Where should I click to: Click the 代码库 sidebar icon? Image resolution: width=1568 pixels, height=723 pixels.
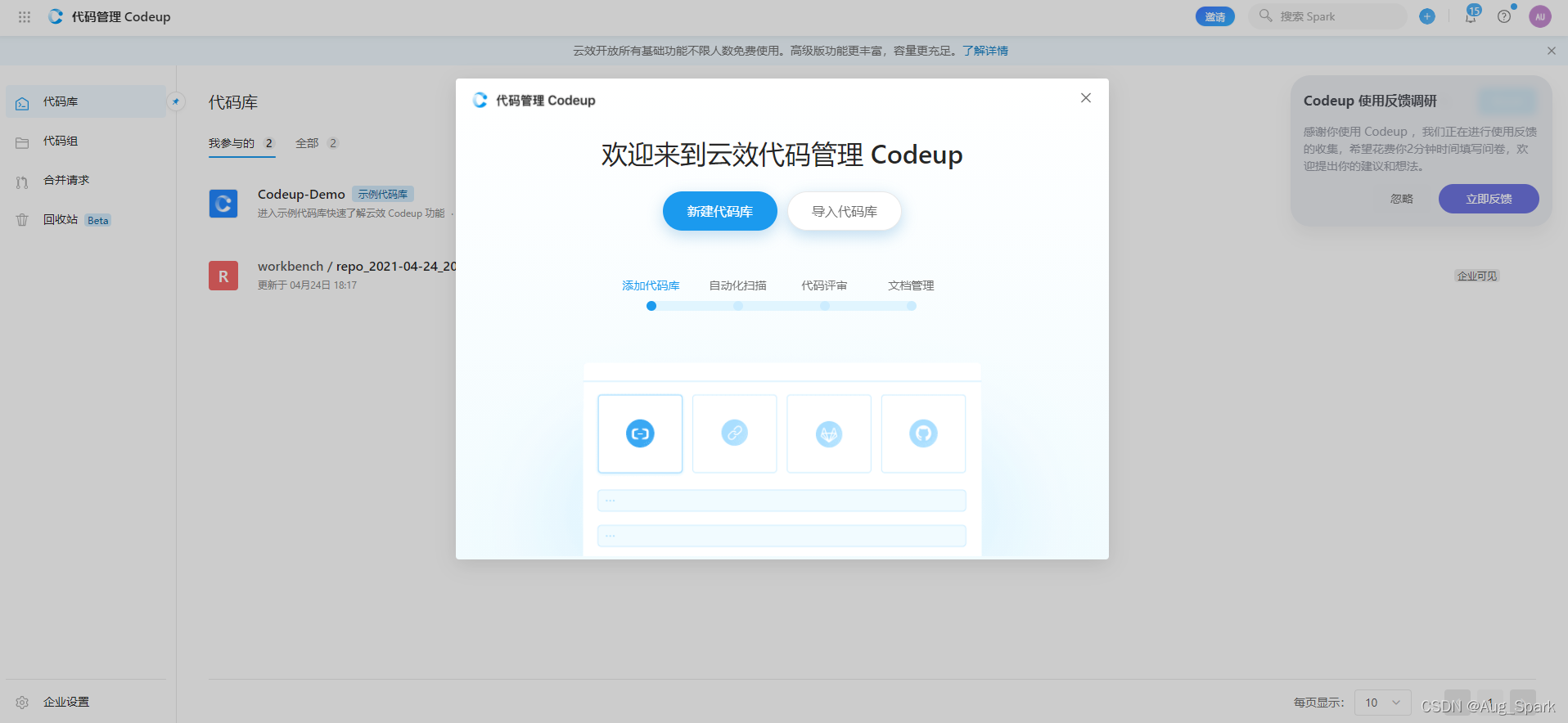[x=22, y=103]
